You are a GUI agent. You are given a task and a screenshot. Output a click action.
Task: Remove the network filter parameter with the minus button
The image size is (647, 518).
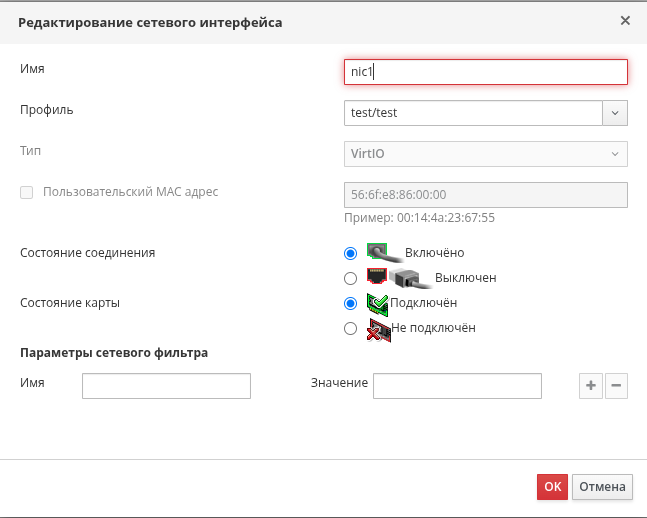coord(616,386)
